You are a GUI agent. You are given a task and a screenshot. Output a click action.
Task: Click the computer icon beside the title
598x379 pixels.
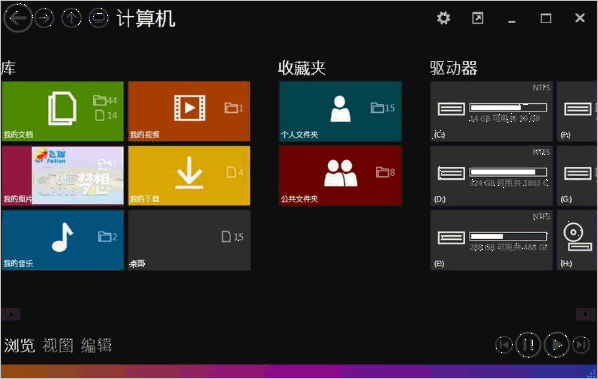coord(98,18)
